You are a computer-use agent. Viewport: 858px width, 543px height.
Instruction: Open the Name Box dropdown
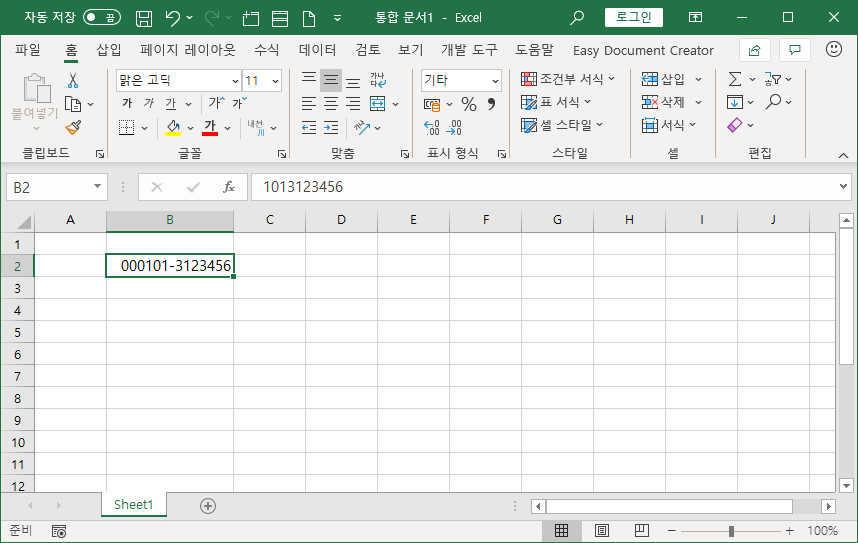tap(97, 187)
